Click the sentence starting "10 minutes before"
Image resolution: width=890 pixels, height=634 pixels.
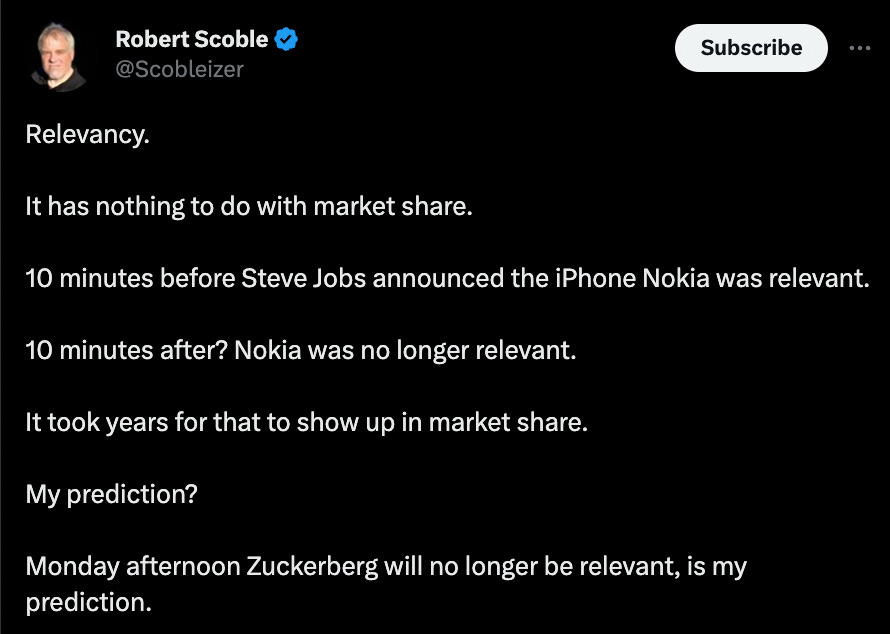click(x=447, y=279)
